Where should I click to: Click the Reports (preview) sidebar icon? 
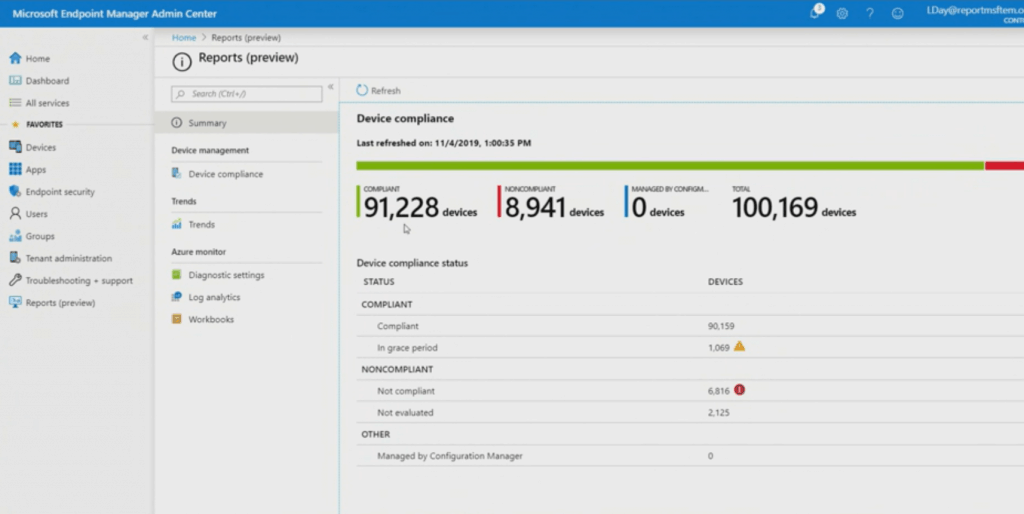coord(15,302)
